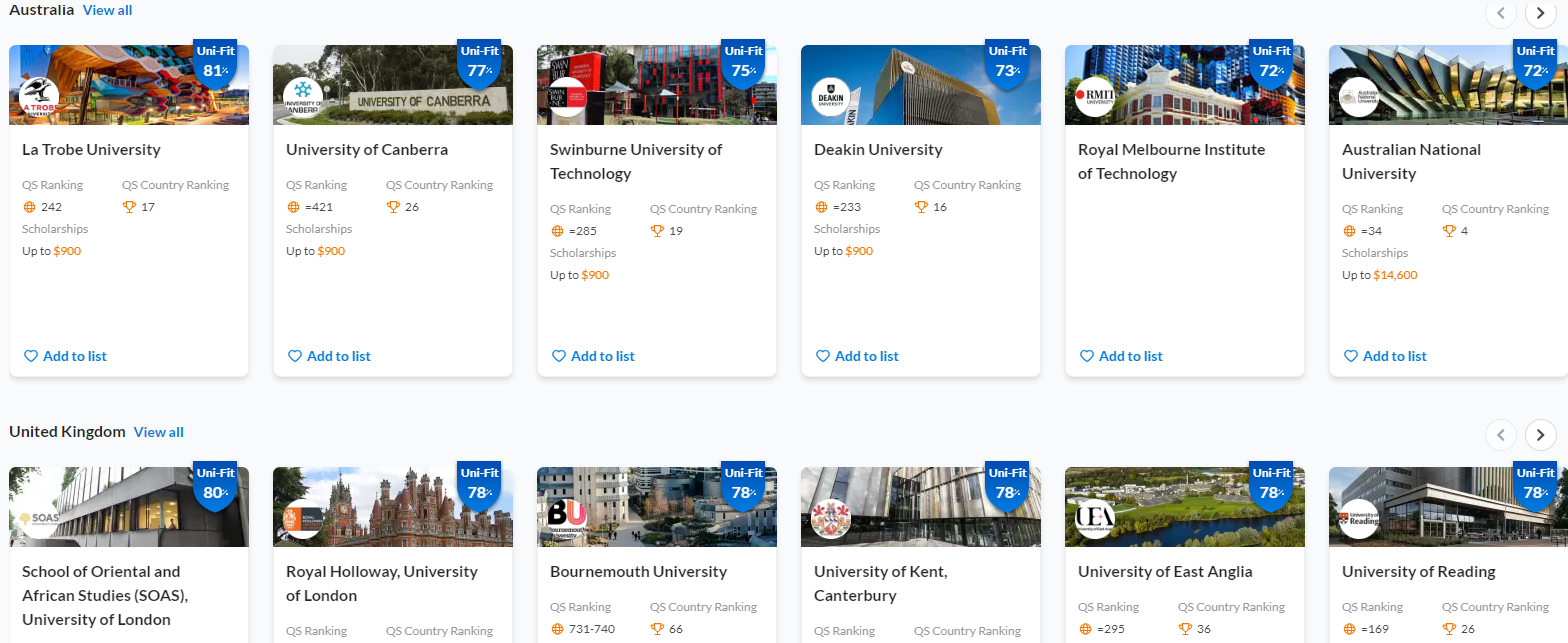Click the Bournemouth University BU logo
This screenshot has height=643, width=1568.
pos(568,518)
